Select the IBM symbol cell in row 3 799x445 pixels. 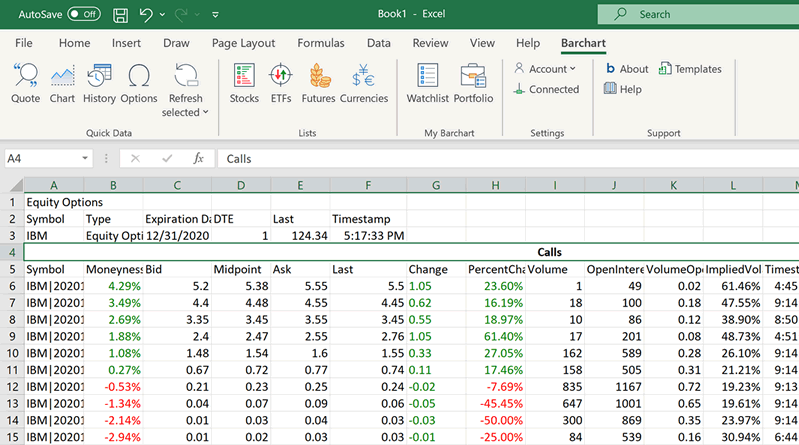[54, 235]
